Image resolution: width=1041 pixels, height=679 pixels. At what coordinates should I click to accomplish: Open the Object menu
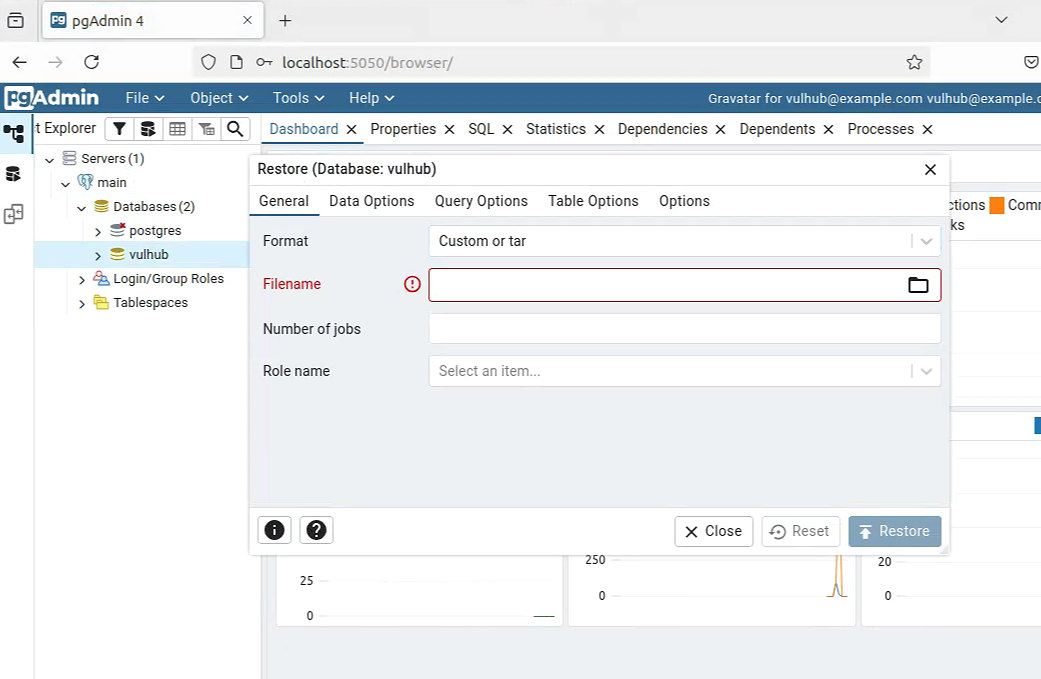pyautogui.click(x=219, y=98)
